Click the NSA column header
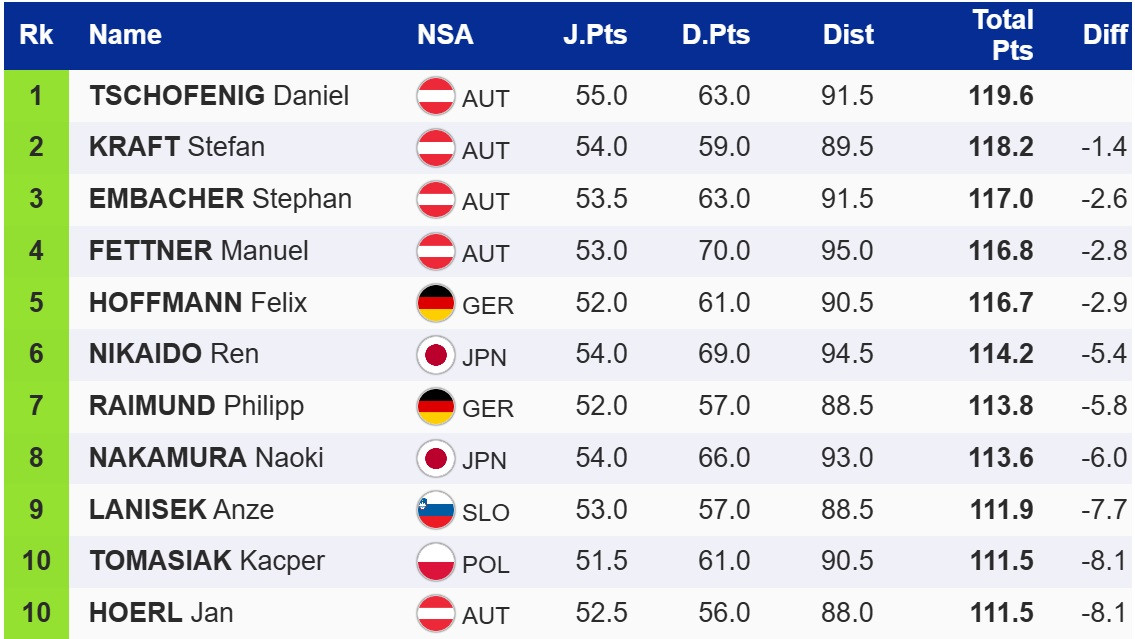 click(445, 35)
